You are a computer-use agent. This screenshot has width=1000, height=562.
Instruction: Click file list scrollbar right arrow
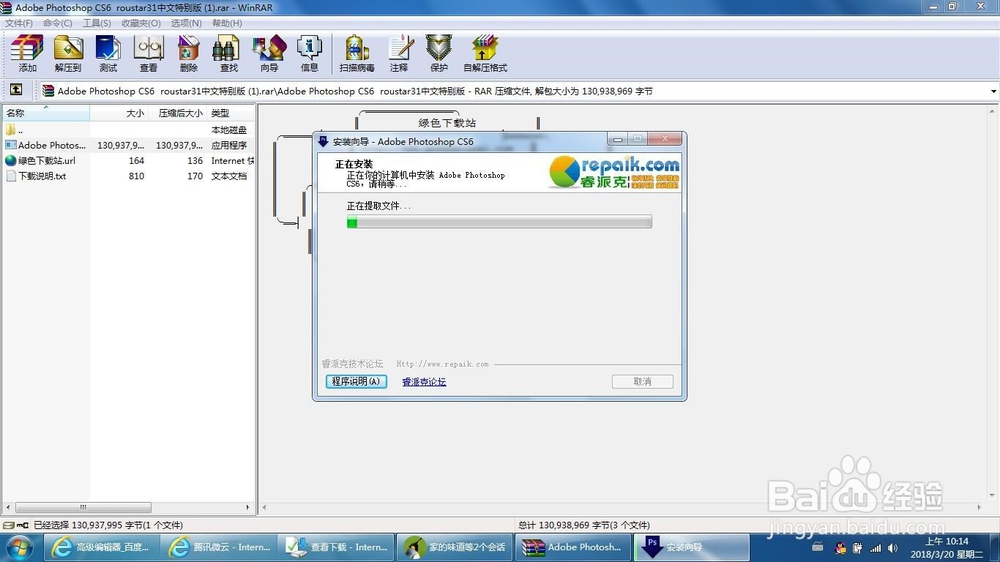tap(247, 508)
